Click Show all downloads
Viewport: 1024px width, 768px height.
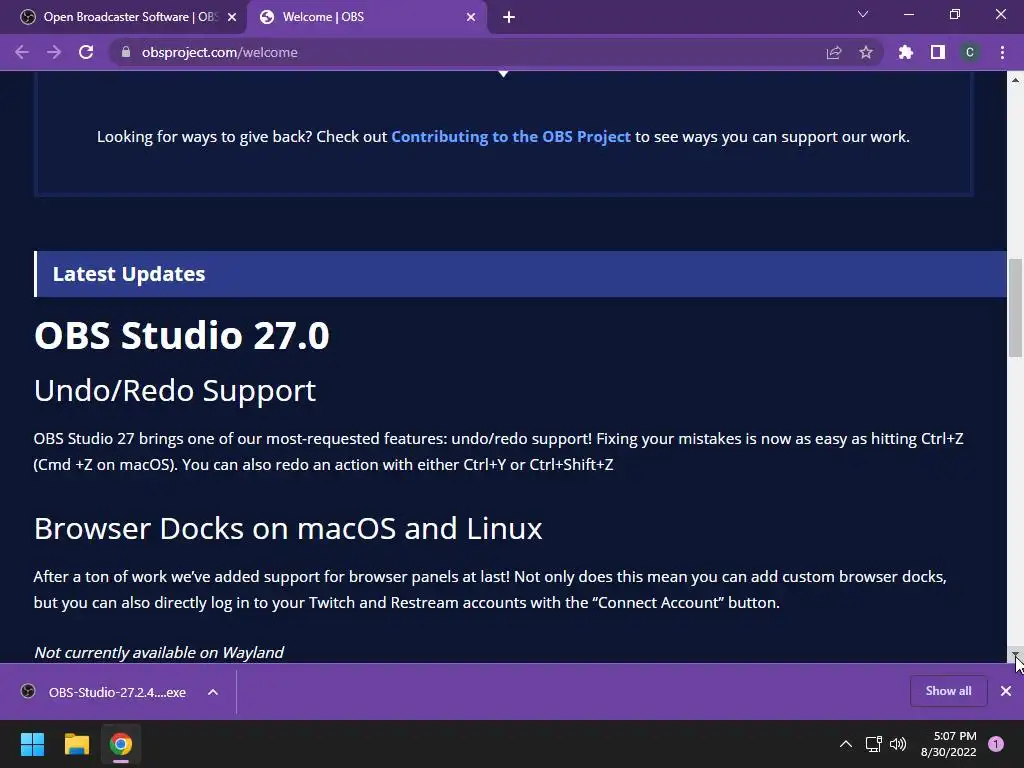click(948, 691)
